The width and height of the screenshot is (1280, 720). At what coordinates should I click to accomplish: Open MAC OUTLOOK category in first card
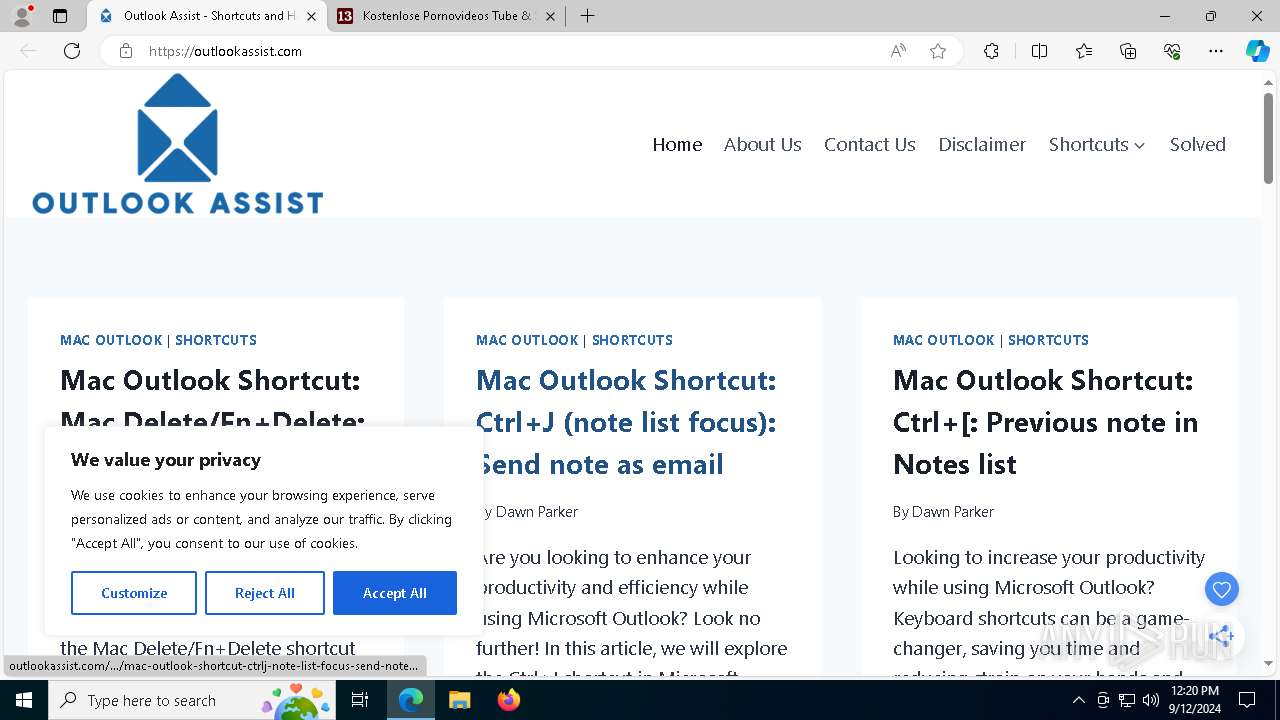[x=111, y=340]
